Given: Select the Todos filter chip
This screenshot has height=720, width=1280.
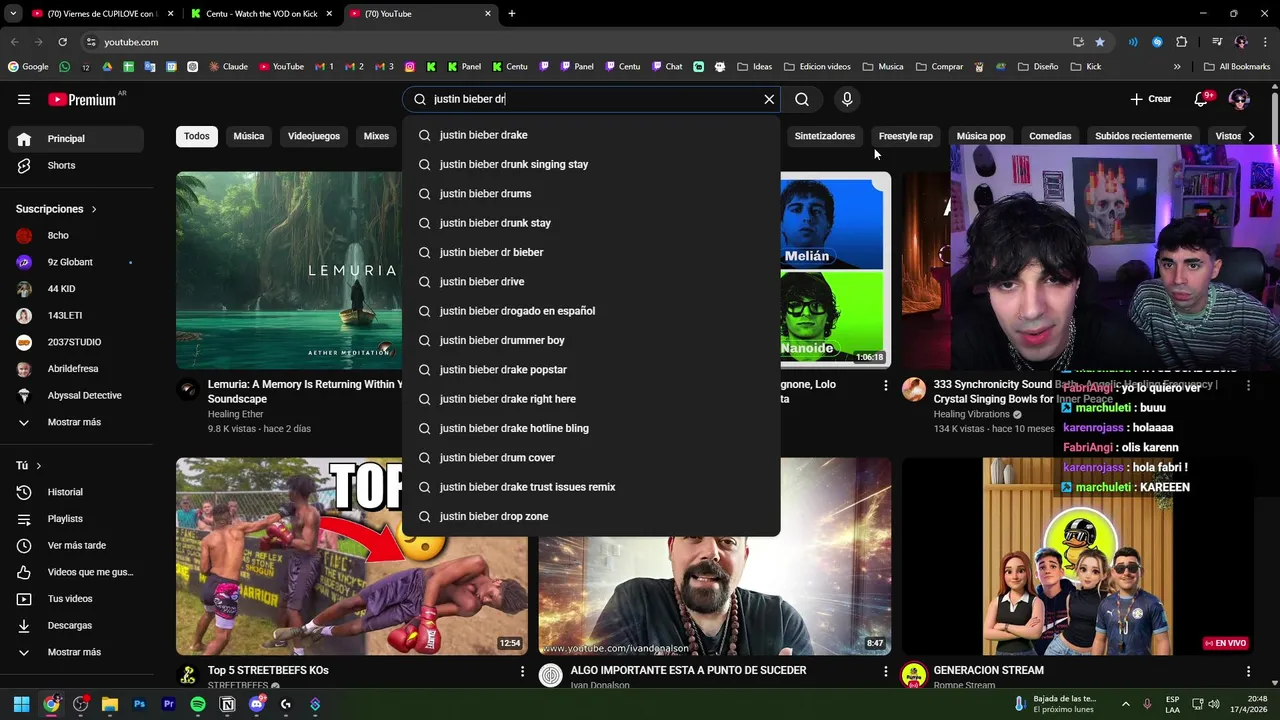Looking at the screenshot, I should pyautogui.click(x=197, y=136).
